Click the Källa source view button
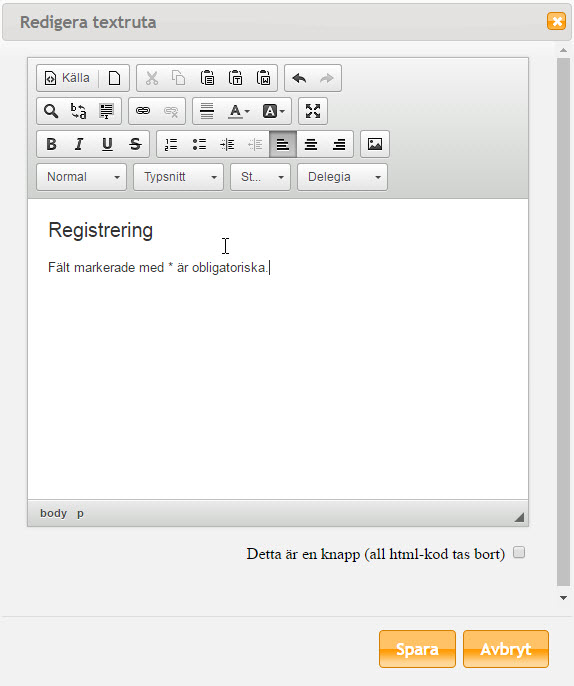Screen dimensions: 574x686 pos(67,78)
